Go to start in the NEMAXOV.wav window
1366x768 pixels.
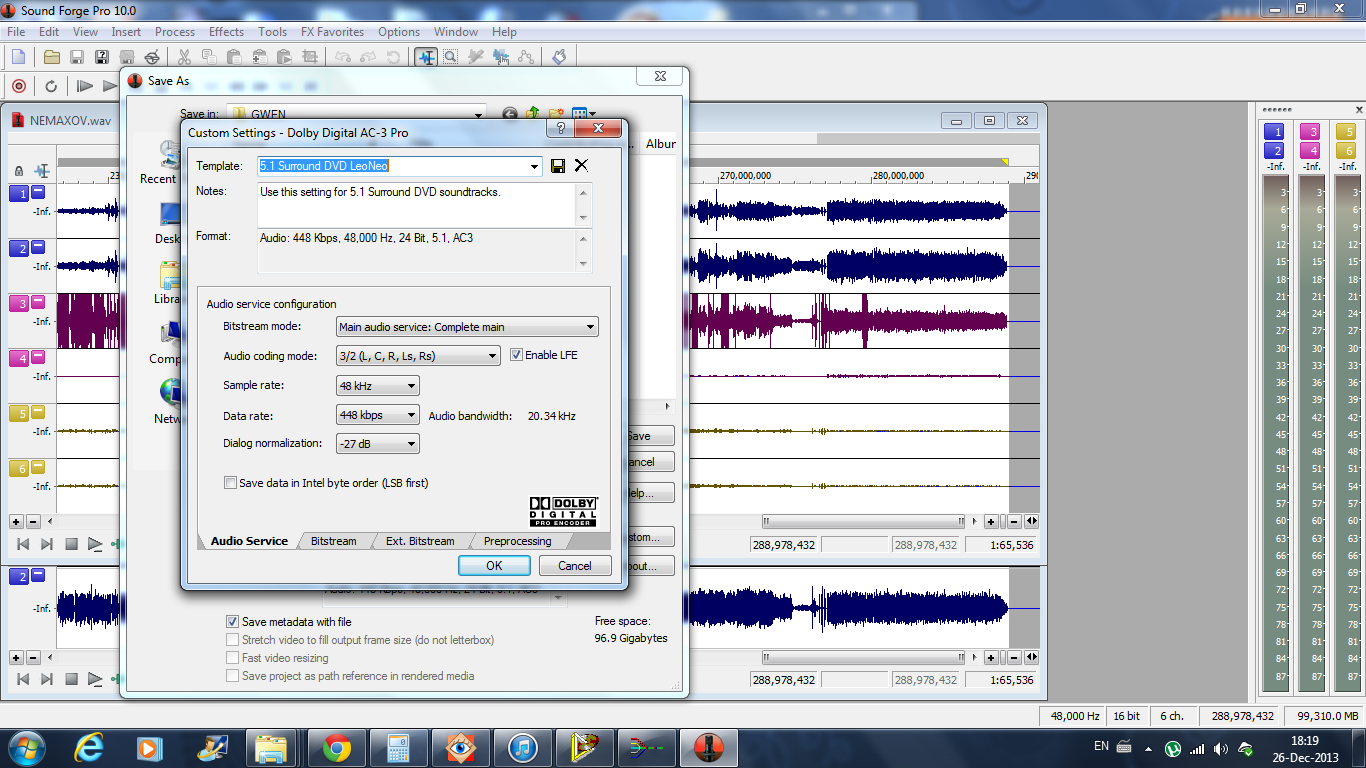coord(23,544)
